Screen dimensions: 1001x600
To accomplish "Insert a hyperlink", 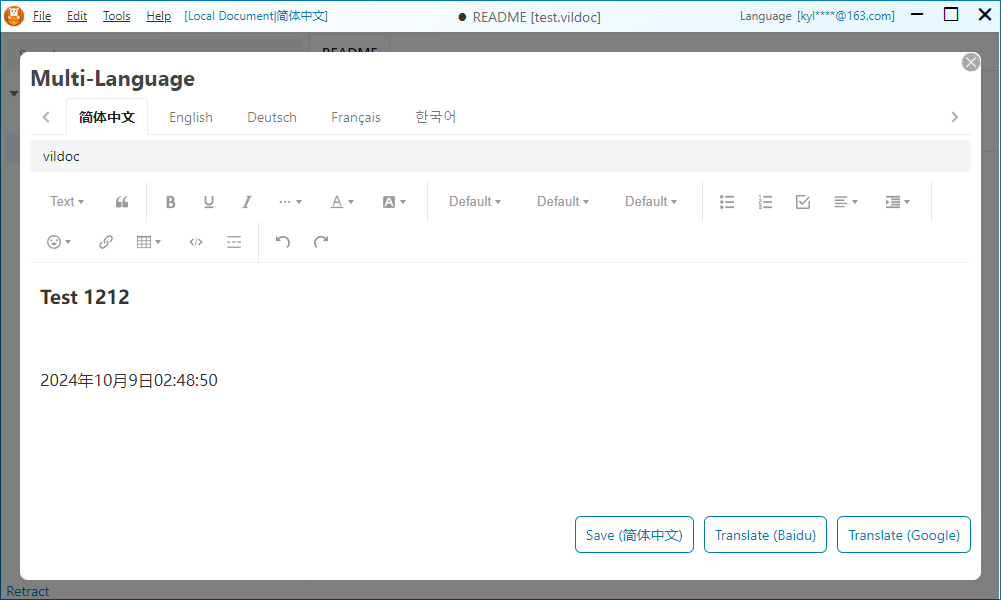I will [106, 242].
